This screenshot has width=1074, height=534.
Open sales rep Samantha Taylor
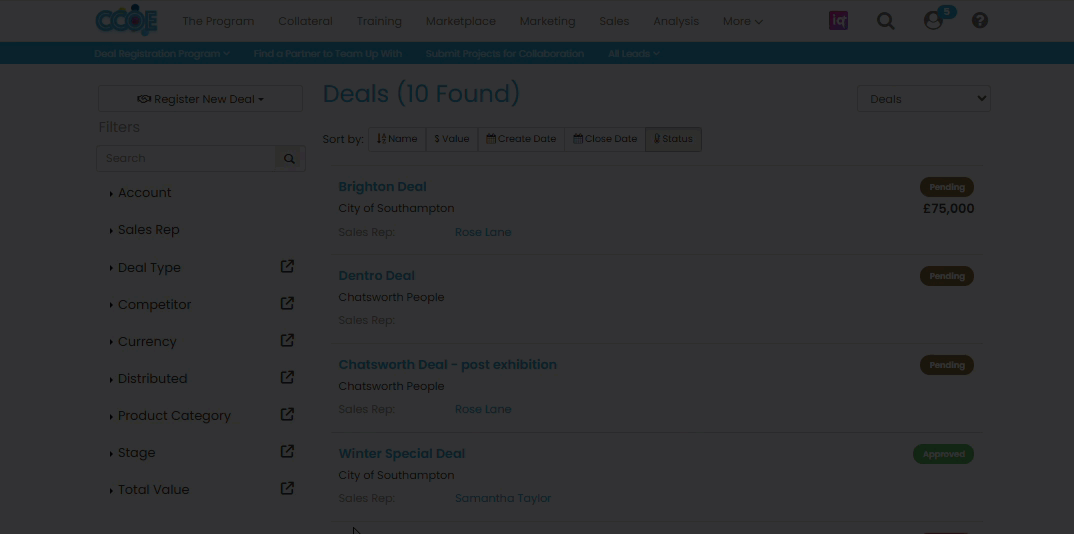click(x=503, y=498)
